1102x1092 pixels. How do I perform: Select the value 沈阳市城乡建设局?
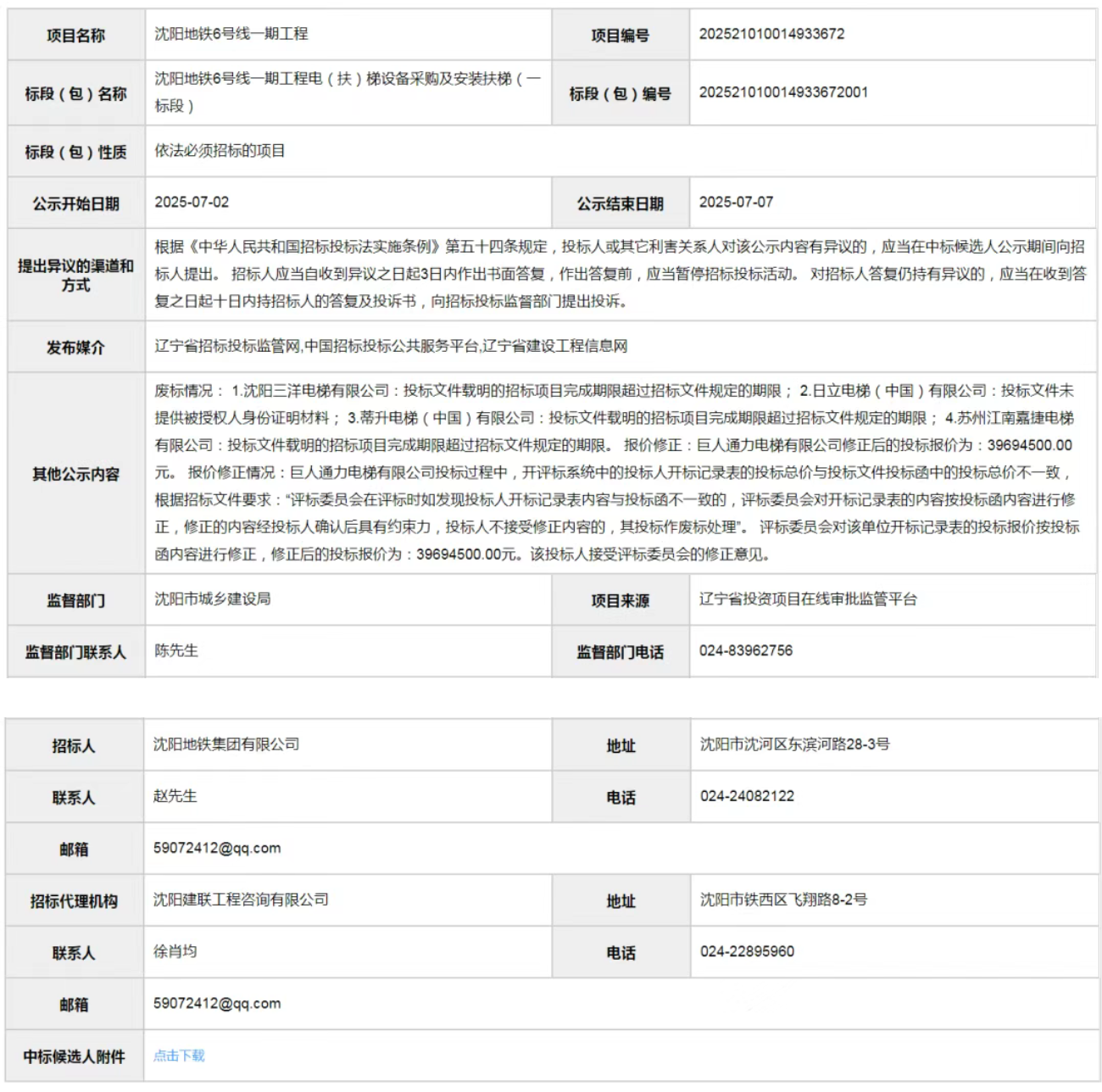tap(213, 599)
